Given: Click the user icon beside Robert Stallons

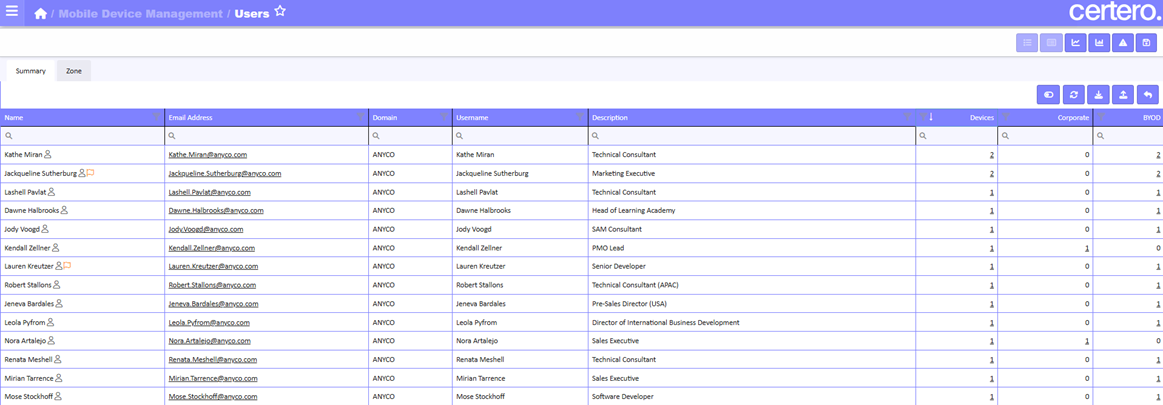Looking at the screenshot, I should point(56,284).
